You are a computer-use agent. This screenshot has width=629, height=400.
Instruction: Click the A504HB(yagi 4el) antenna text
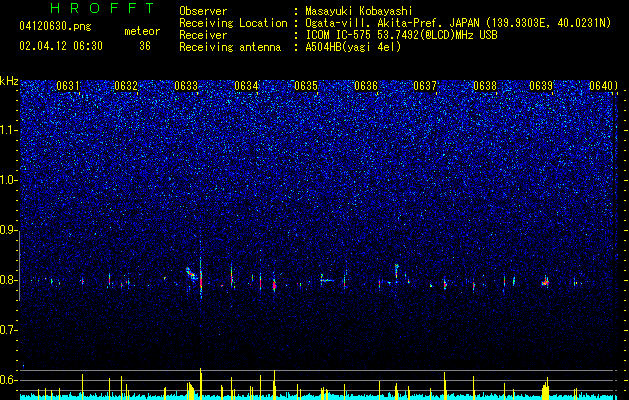pyautogui.click(x=353, y=47)
